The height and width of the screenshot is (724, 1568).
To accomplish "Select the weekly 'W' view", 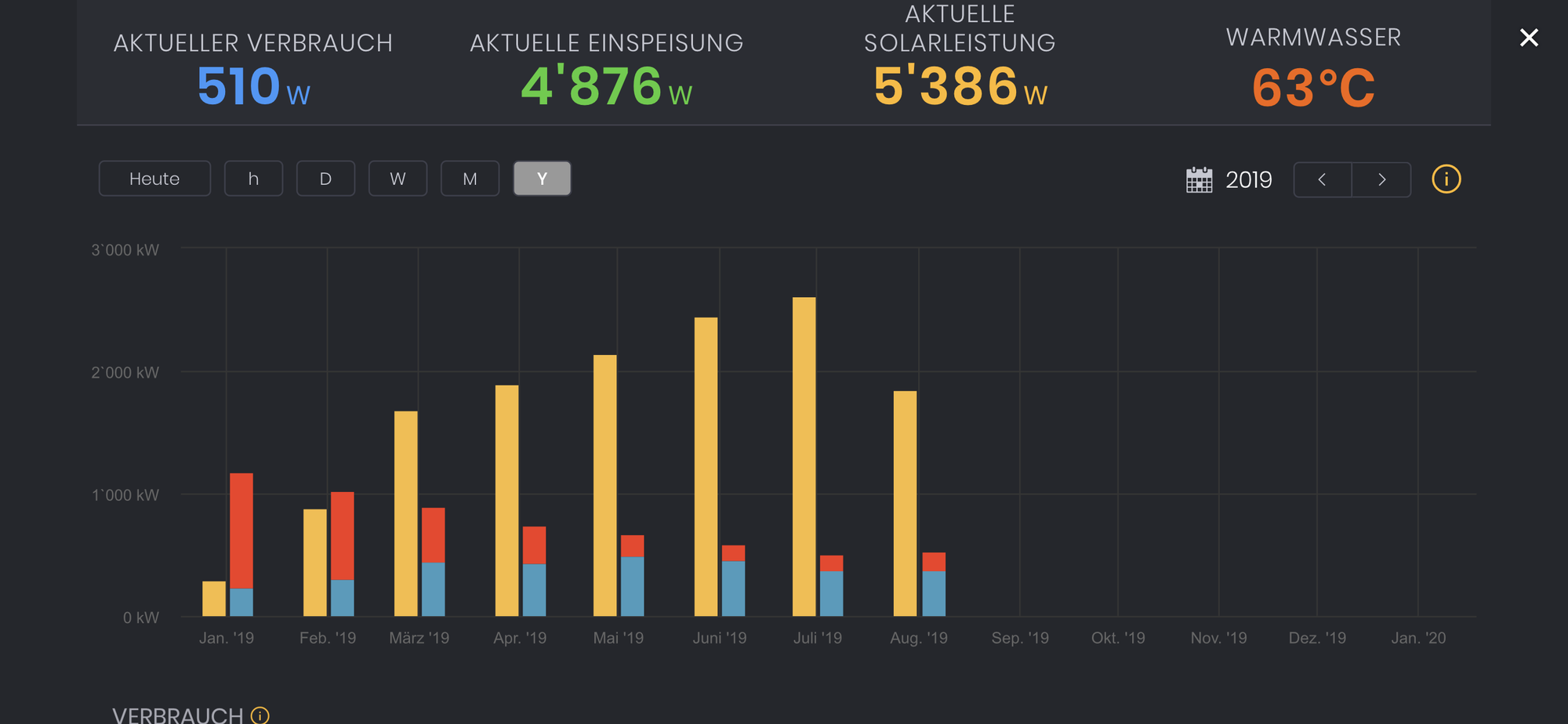I will 397,179.
